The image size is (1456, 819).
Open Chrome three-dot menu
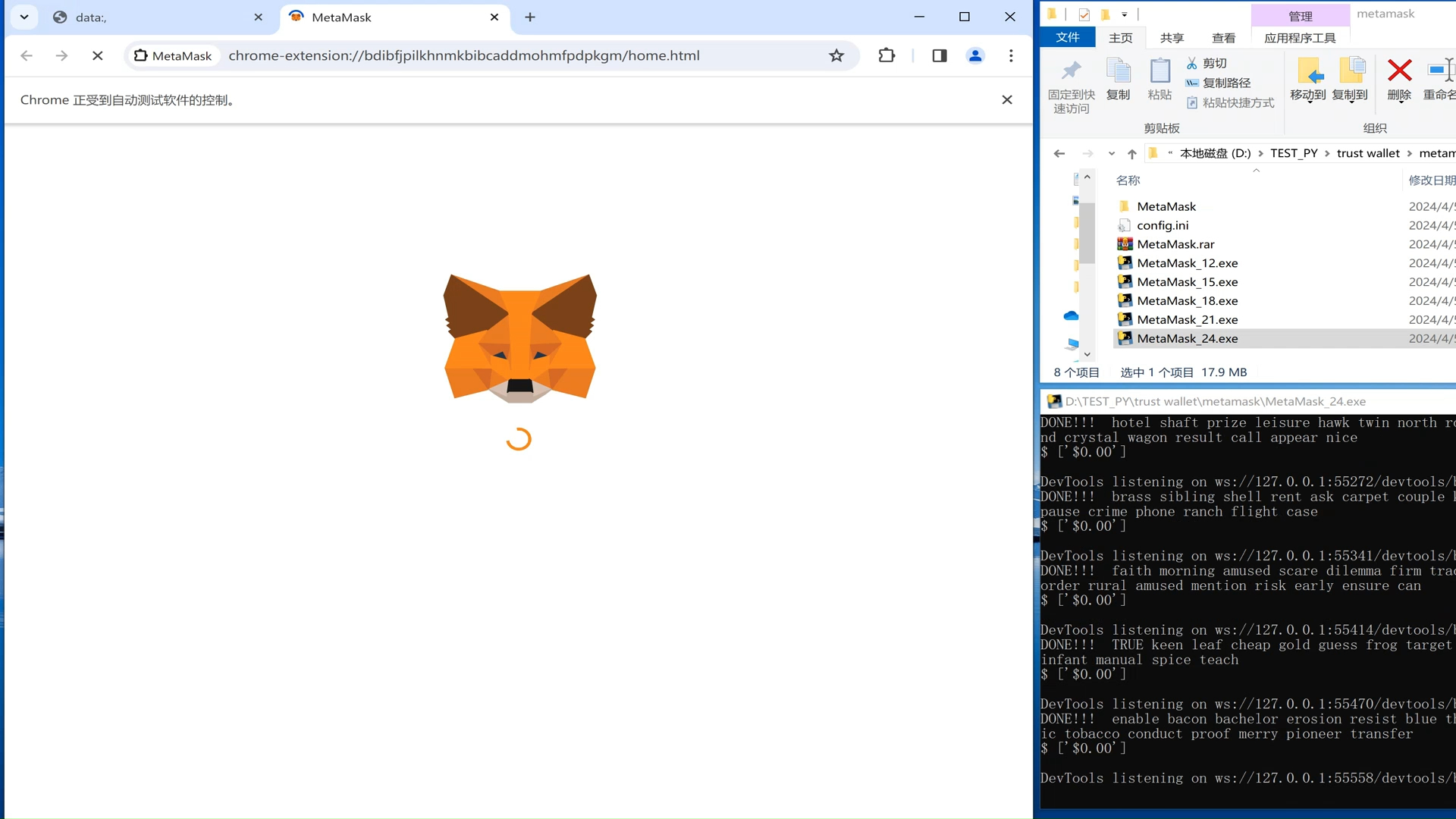[x=1011, y=55]
